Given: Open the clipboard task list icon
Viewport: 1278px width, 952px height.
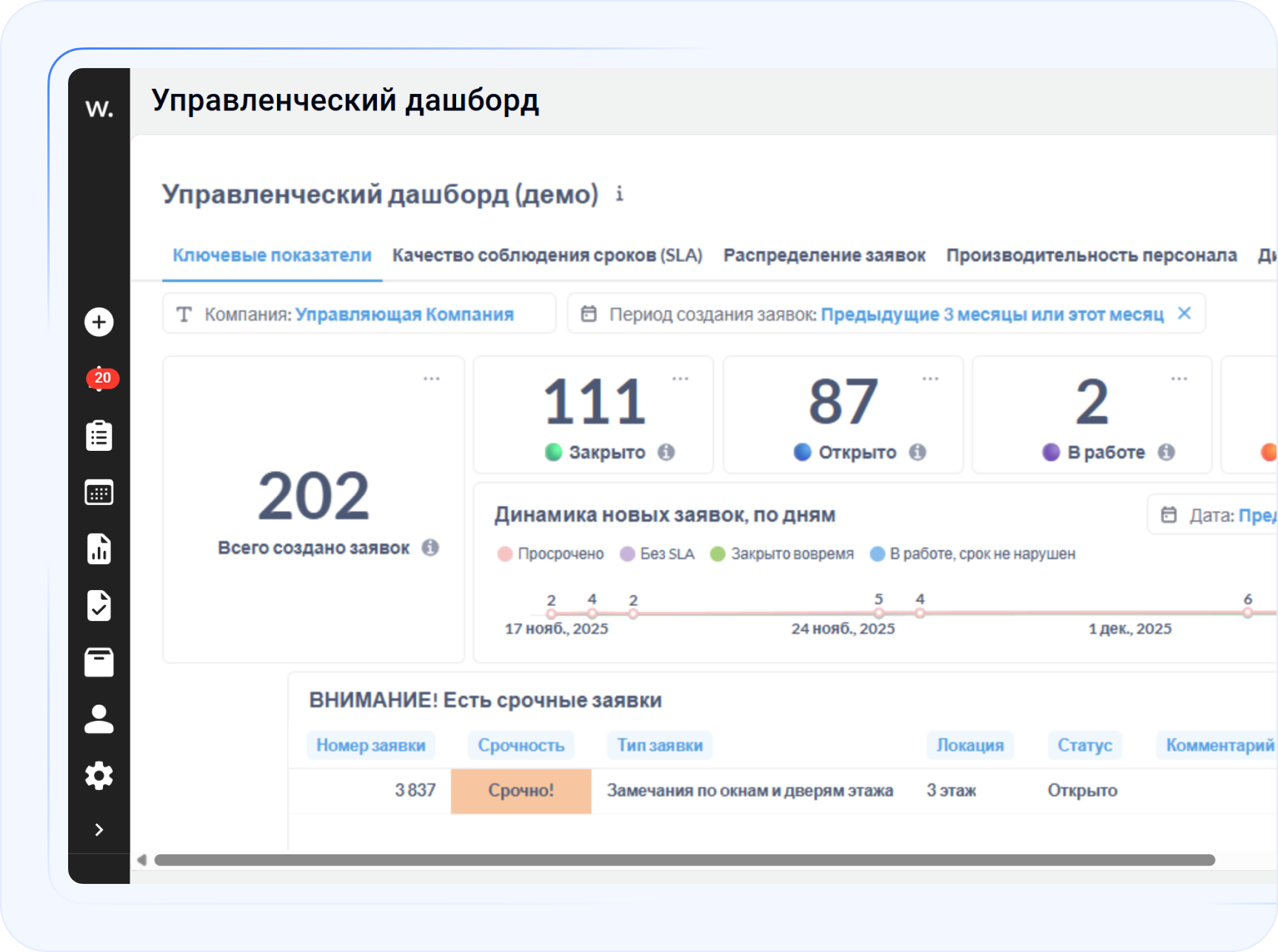Looking at the screenshot, I should (x=98, y=435).
